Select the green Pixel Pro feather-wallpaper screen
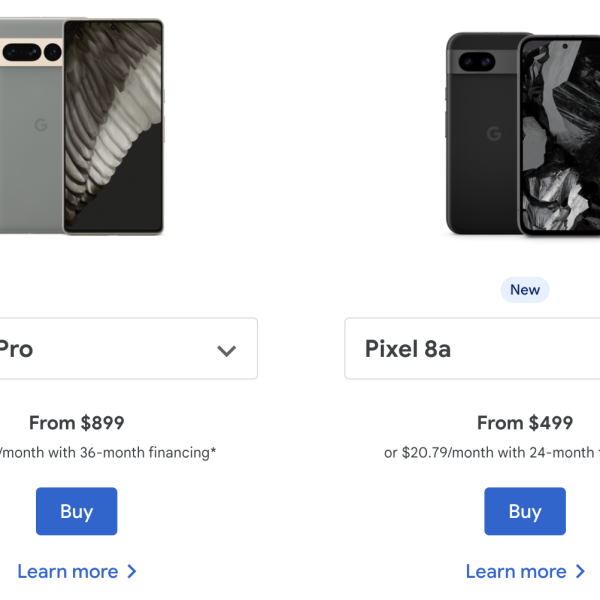The image size is (600, 600). [112, 125]
